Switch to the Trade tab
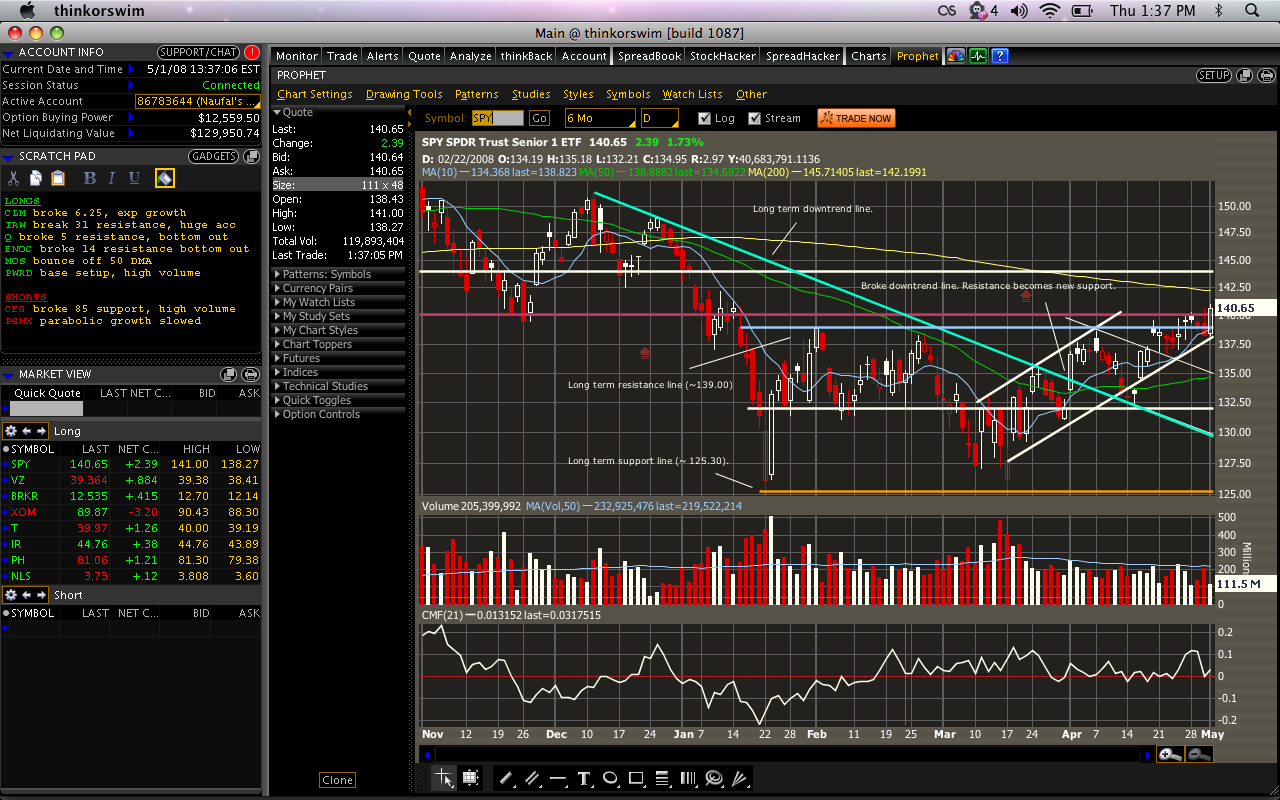The width and height of the screenshot is (1280, 800). 342,56
